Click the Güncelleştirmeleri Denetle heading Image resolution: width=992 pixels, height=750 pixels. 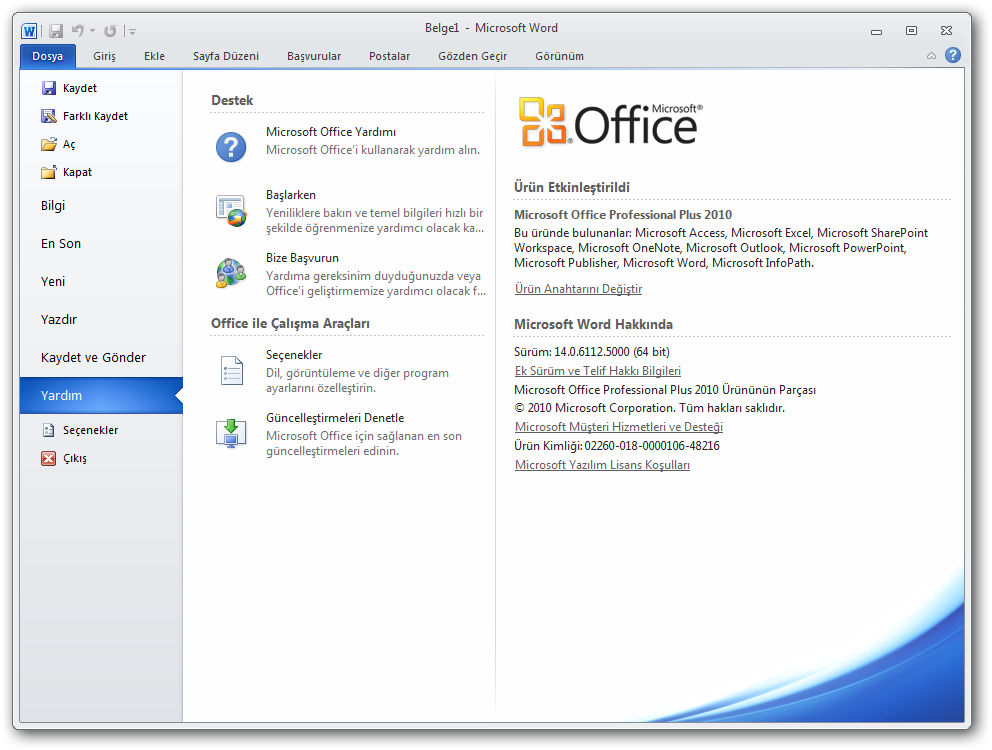(x=335, y=418)
